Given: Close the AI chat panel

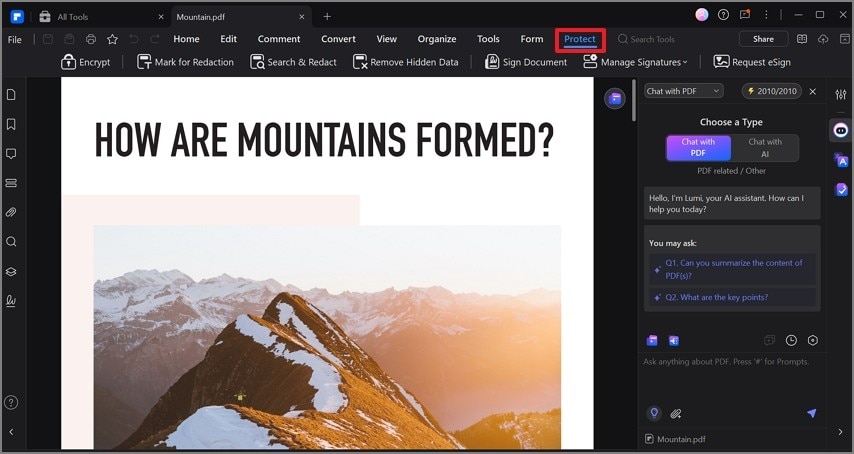Looking at the screenshot, I should tap(813, 91).
